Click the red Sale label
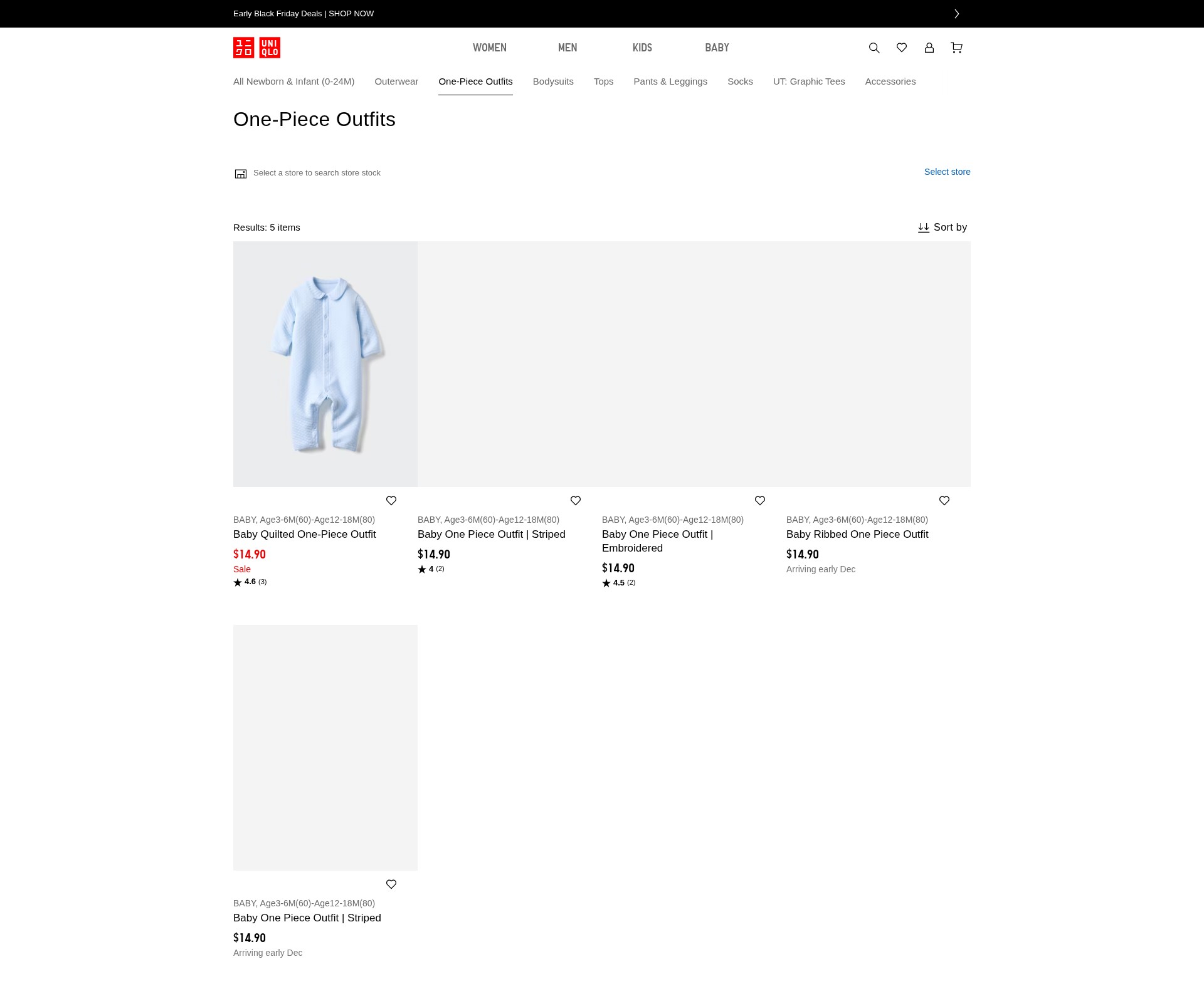 pos(242,569)
